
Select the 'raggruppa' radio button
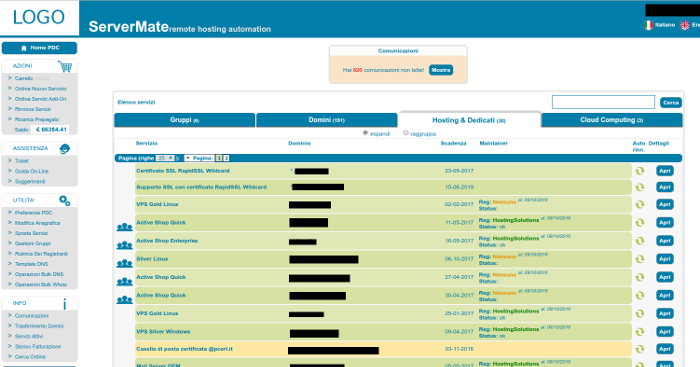406,133
